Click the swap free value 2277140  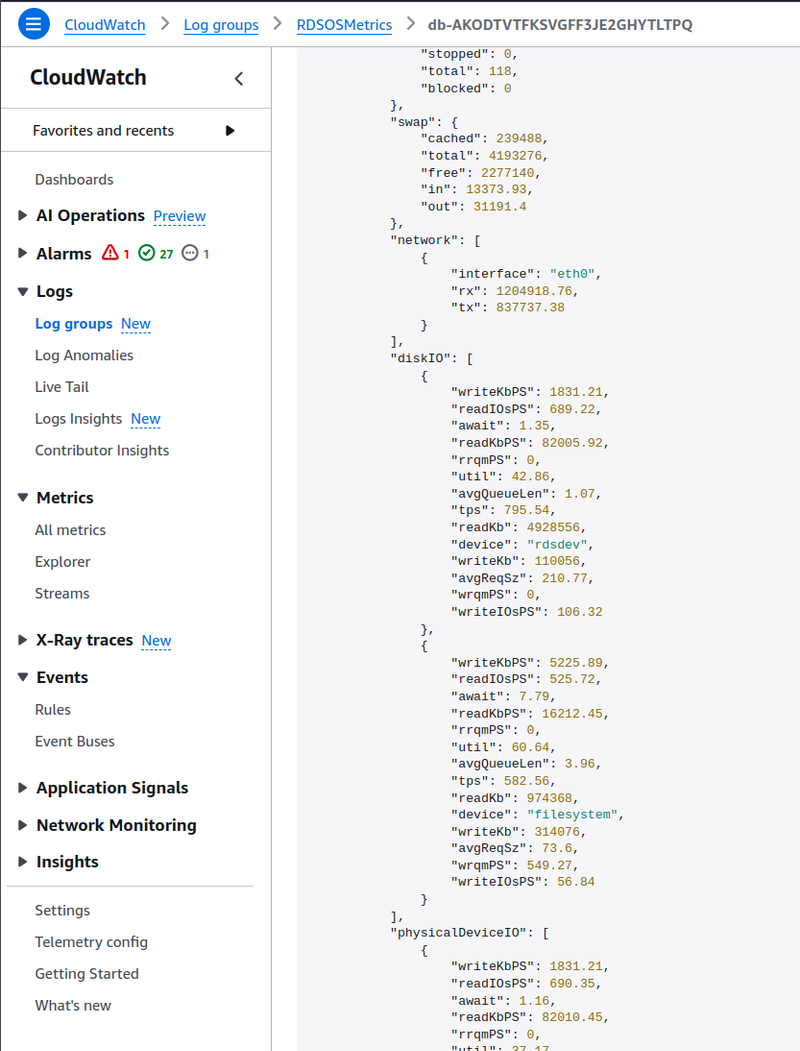508,173
